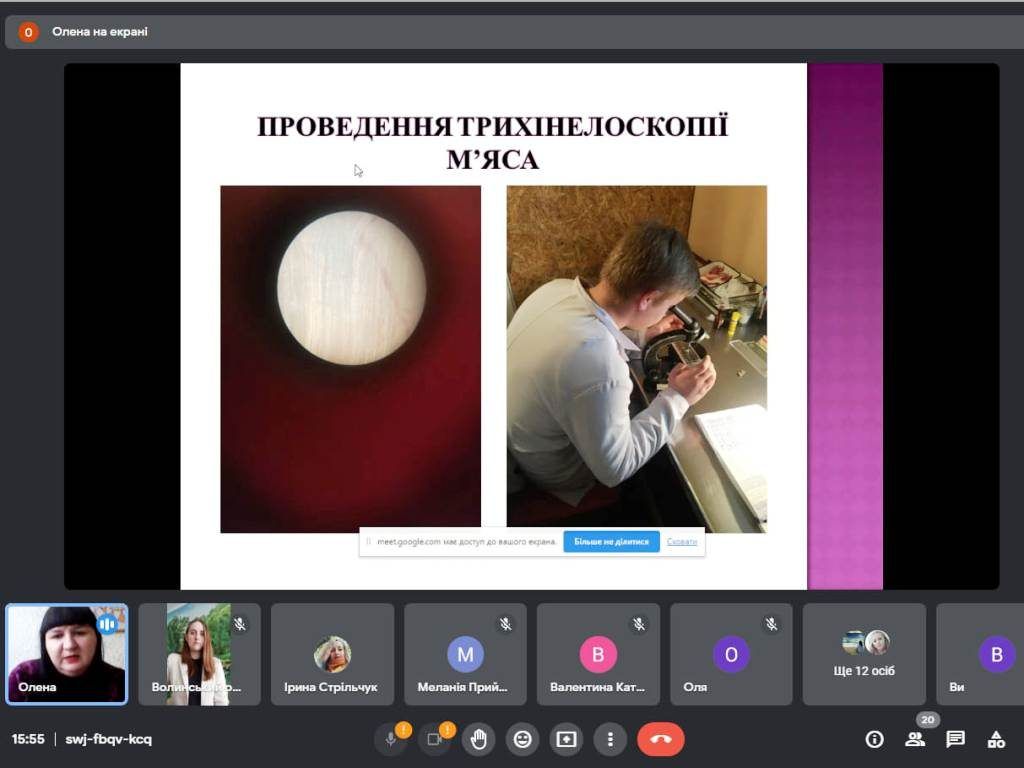Select Меланія's participant tile
This screenshot has height=768, width=1024.
[465, 654]
